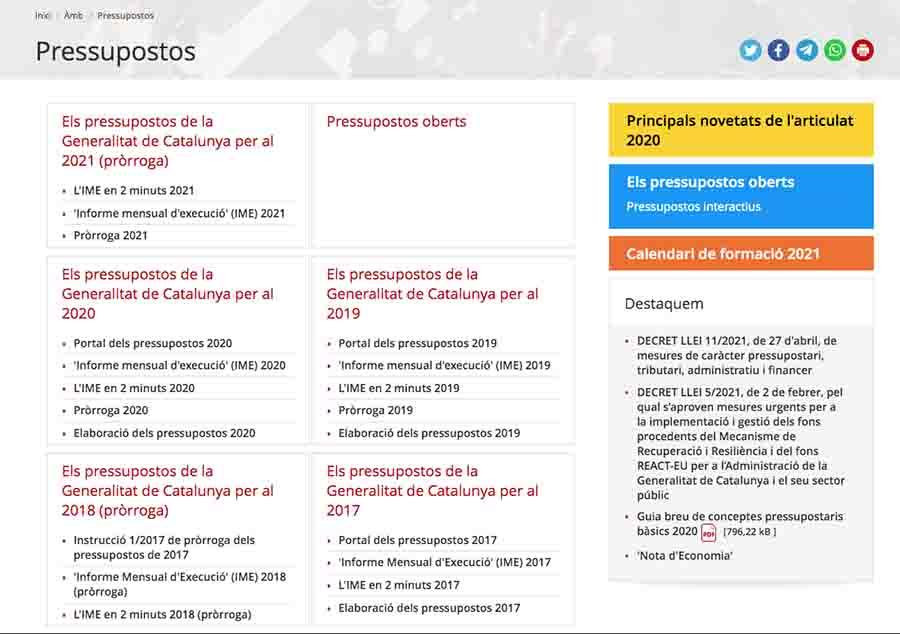
Task: Share the page on Twitter
Action: 750,49
